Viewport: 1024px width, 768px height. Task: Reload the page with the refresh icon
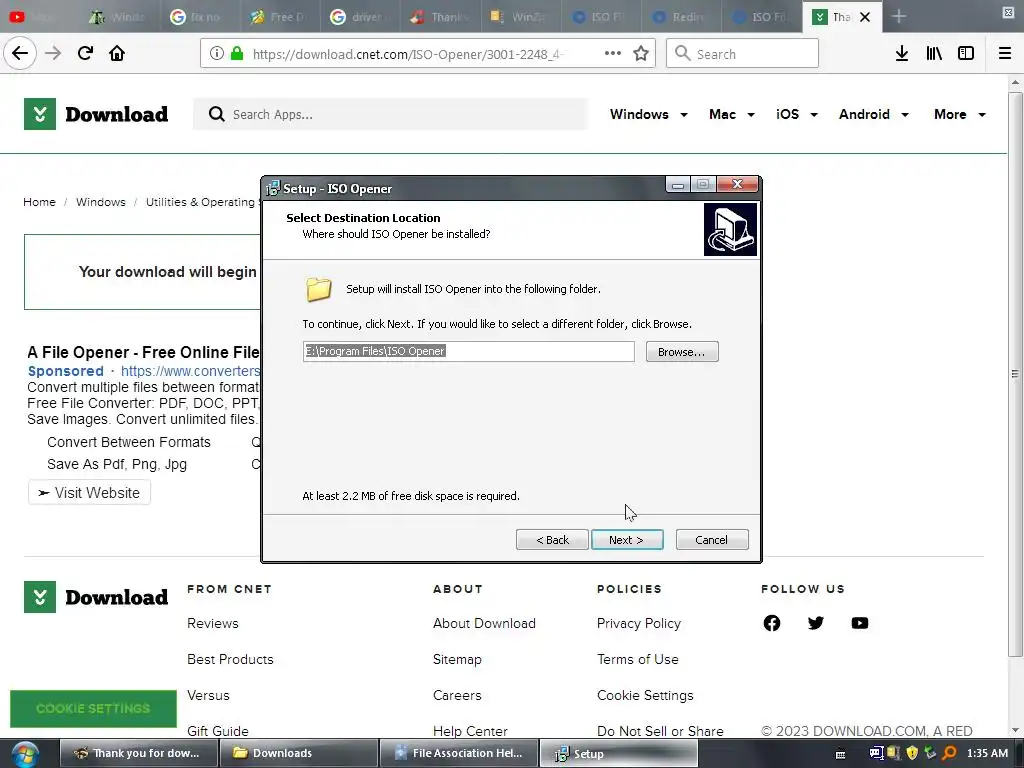click(85, 54)
